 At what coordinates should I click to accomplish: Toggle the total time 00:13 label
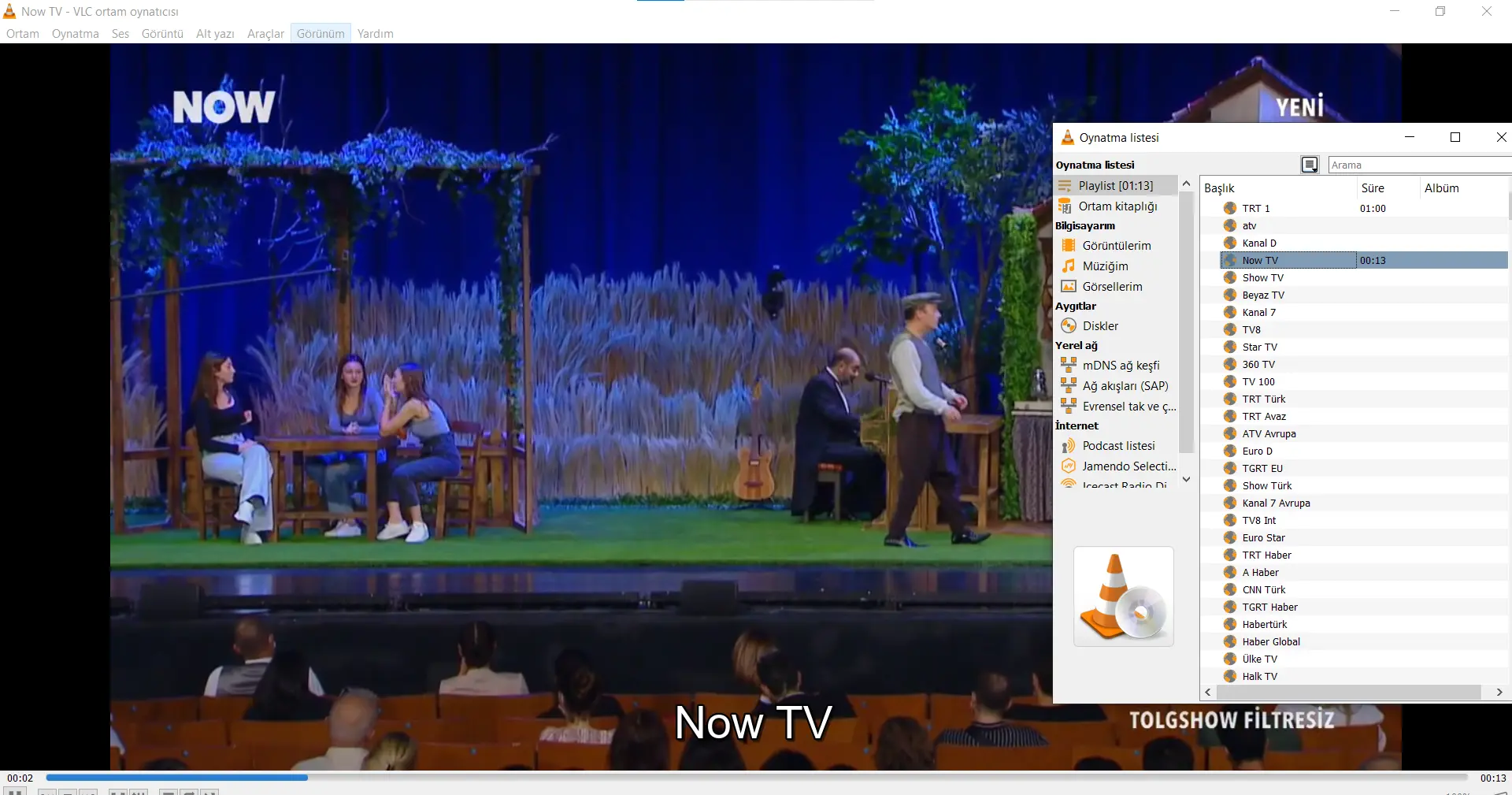pyautogui.click(x=1493, y=778)
